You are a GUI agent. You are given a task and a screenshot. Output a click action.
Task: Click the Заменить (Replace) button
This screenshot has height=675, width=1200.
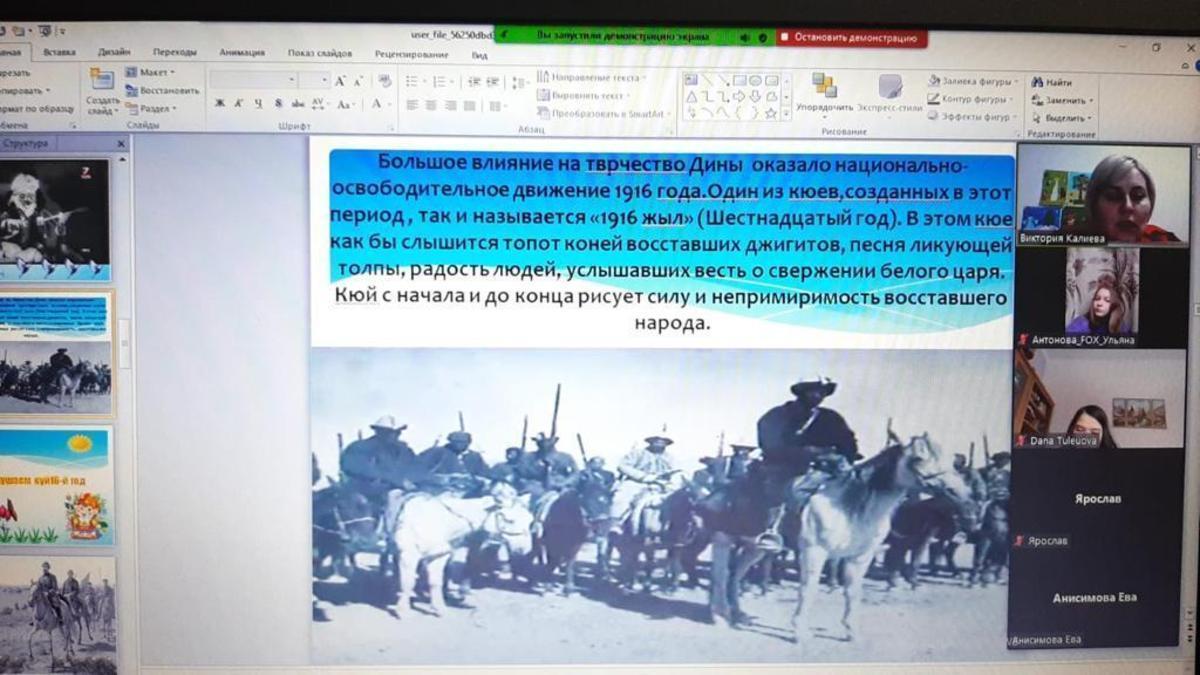coord(1063,101)
